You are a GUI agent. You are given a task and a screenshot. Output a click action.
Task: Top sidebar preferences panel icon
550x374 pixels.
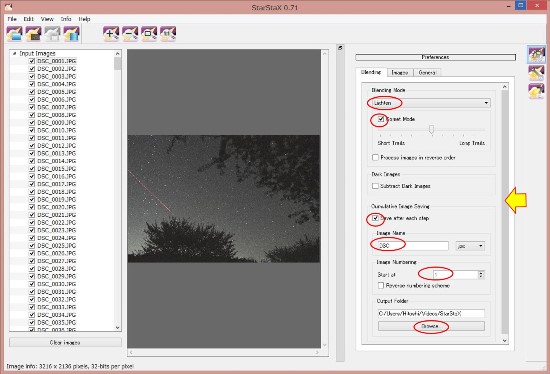click(536, 55)
